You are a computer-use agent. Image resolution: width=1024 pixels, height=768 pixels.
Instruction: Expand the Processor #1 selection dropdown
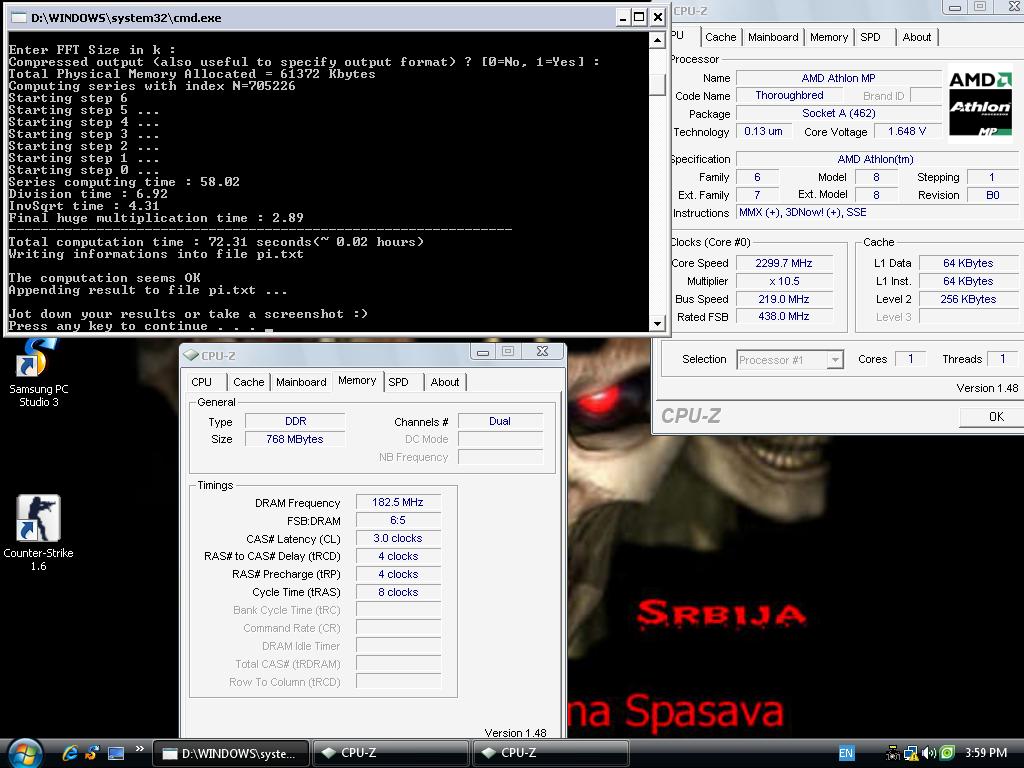[x=835, y=360]
